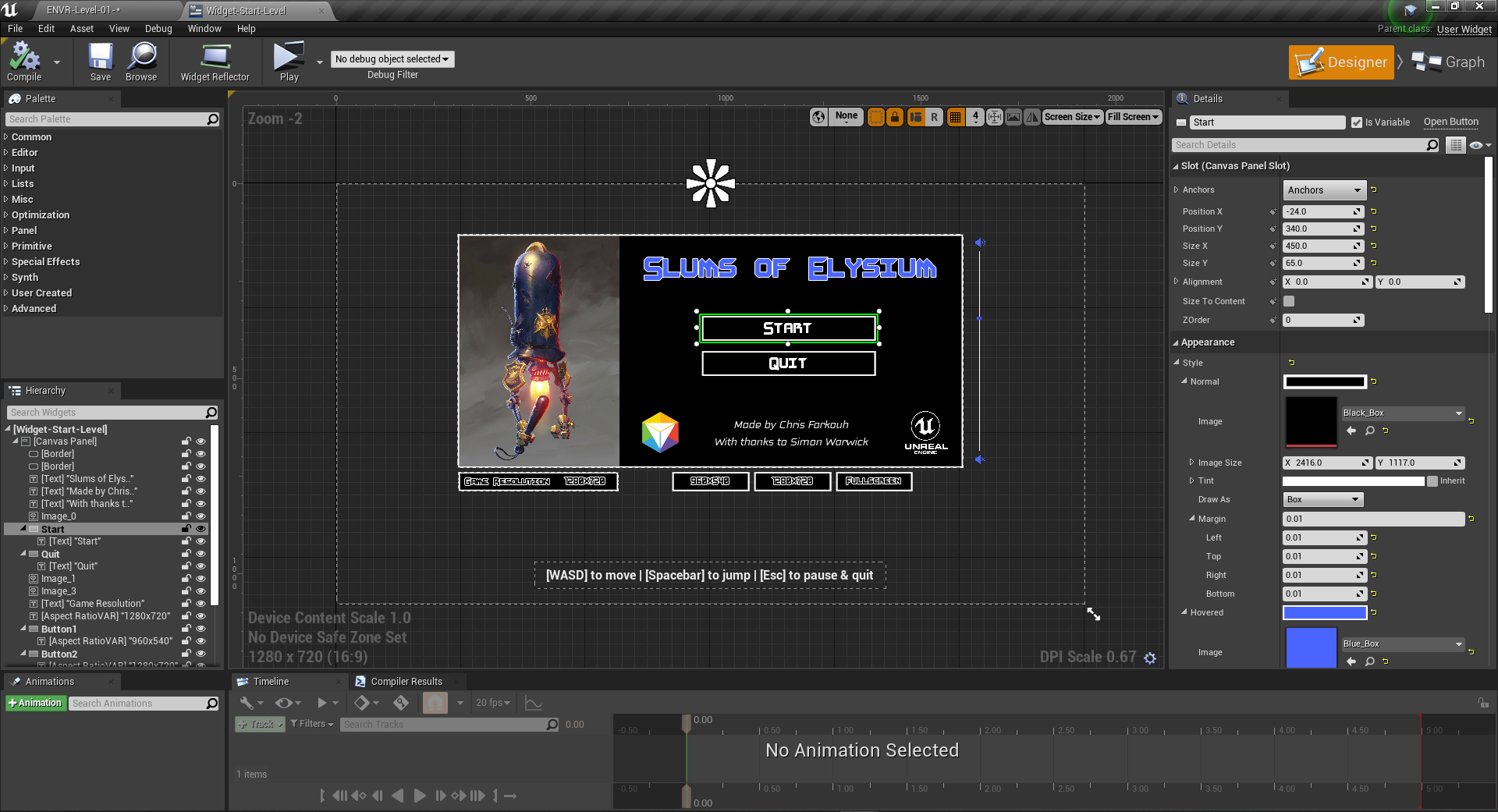Toggle lock on the Image_1 widget
This screenshot has width=1498, height=812.
pos(186,579)
